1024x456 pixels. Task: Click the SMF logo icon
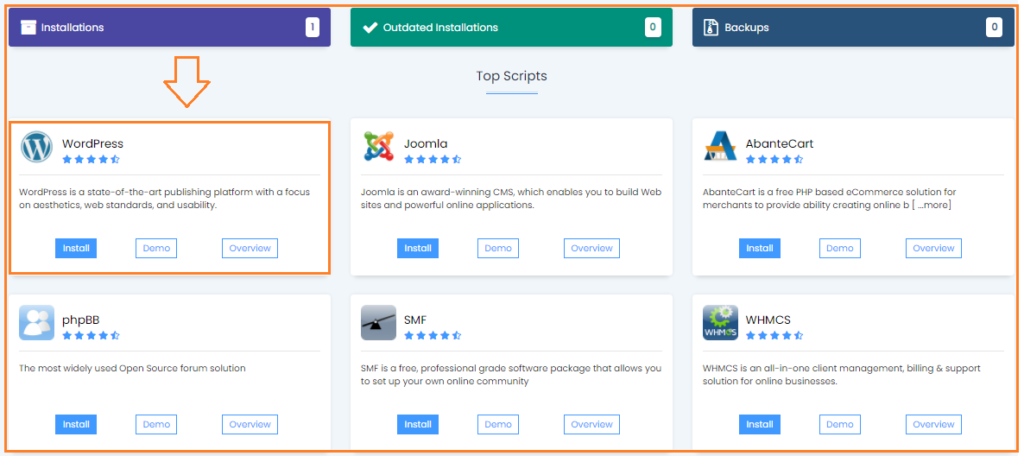point(379,323)
